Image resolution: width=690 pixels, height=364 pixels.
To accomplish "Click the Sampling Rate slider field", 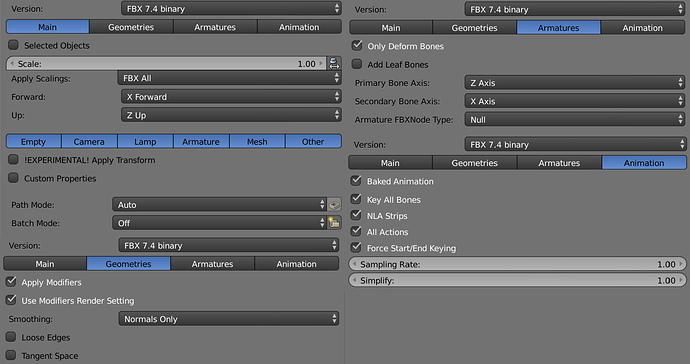I will click(518, 264).
